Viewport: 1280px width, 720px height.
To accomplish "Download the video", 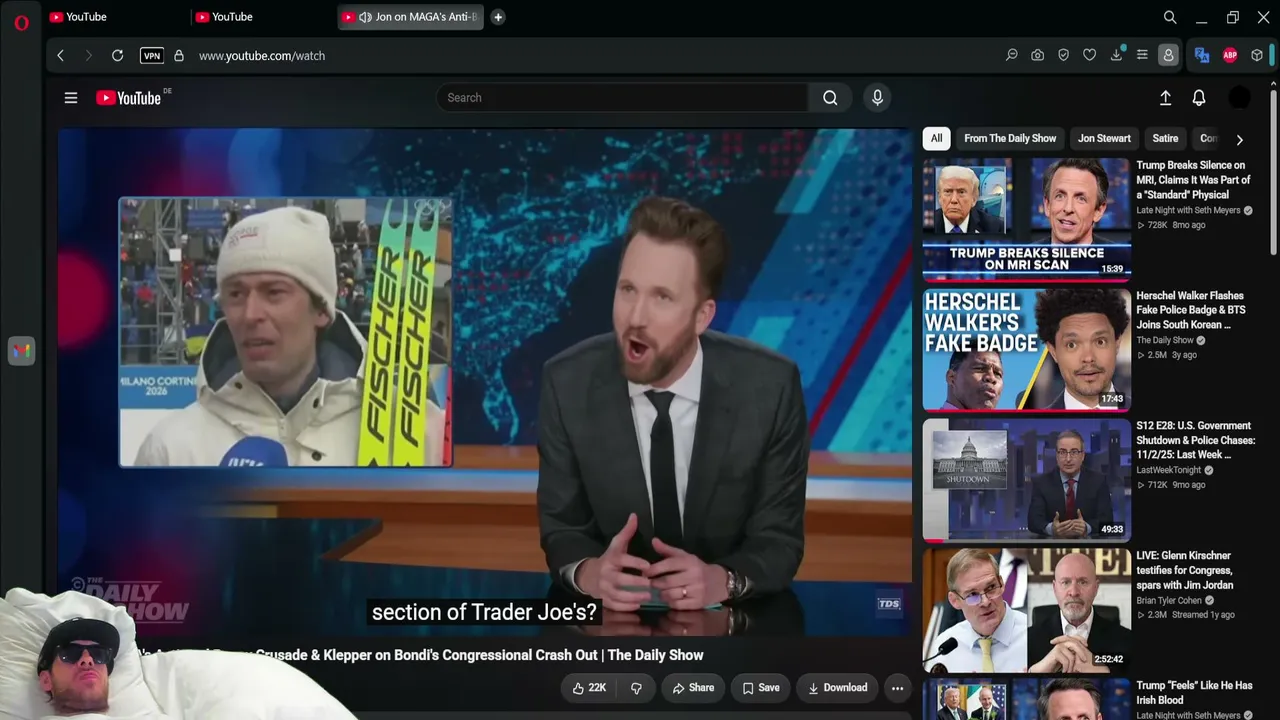I will click(x=837, y=688).
